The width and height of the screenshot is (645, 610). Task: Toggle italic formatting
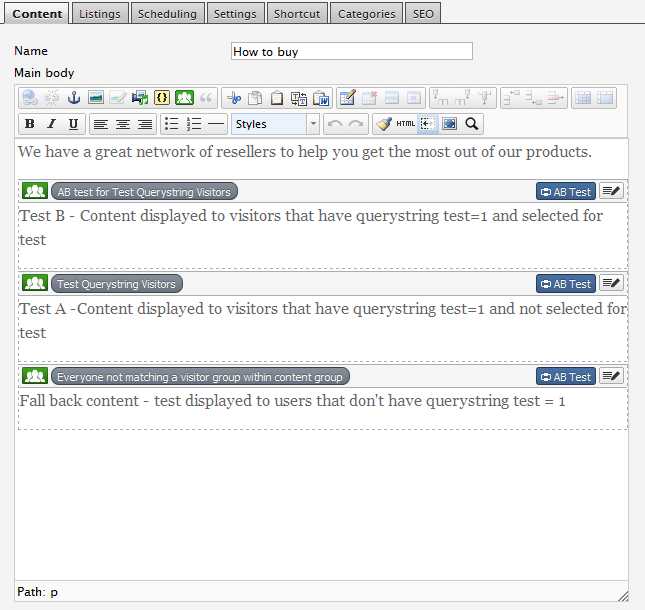tap(52, 124)
